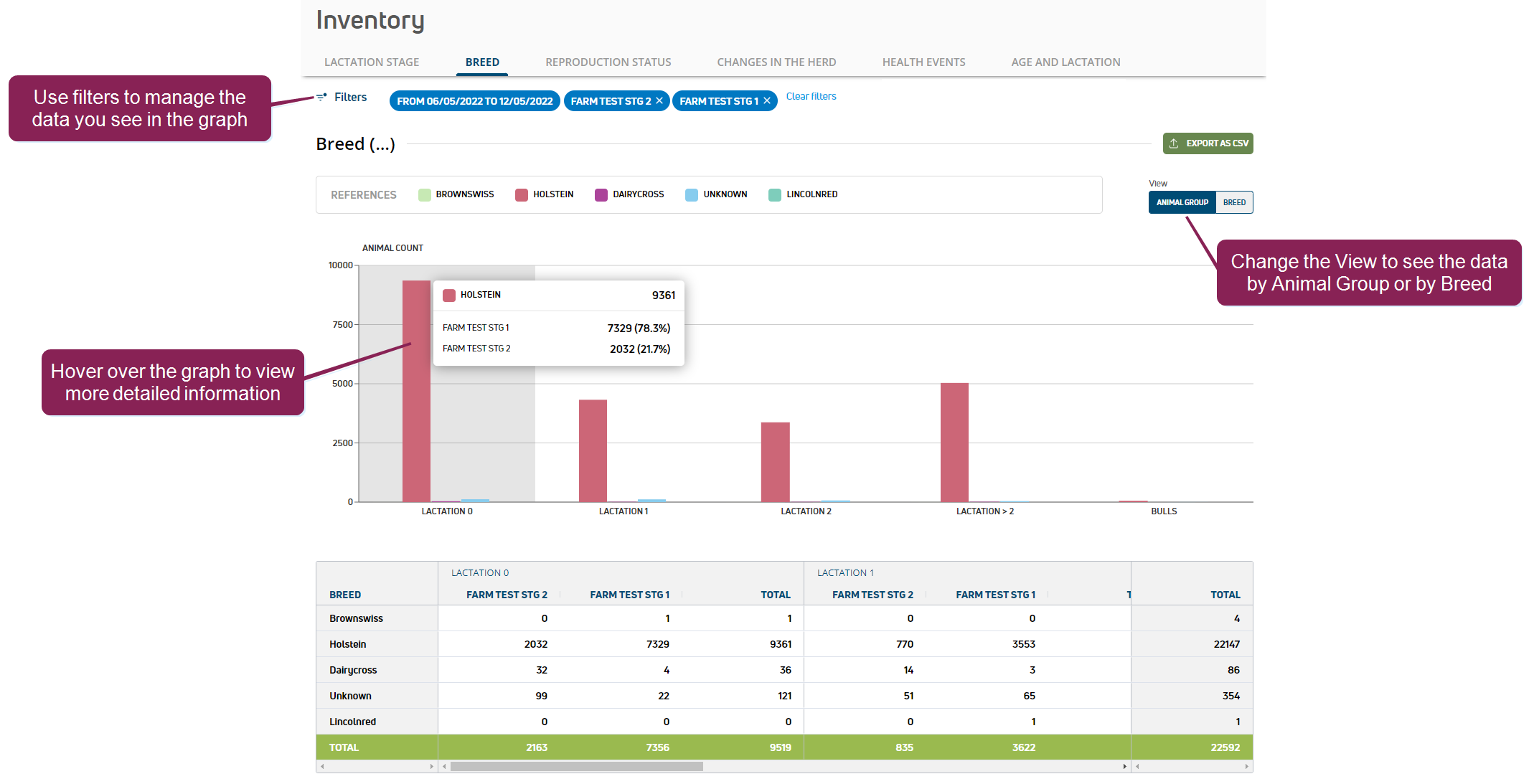Switch the view to Animal Group
The height and width of the screenshot is (784, 1534).
coord(1182,202)
